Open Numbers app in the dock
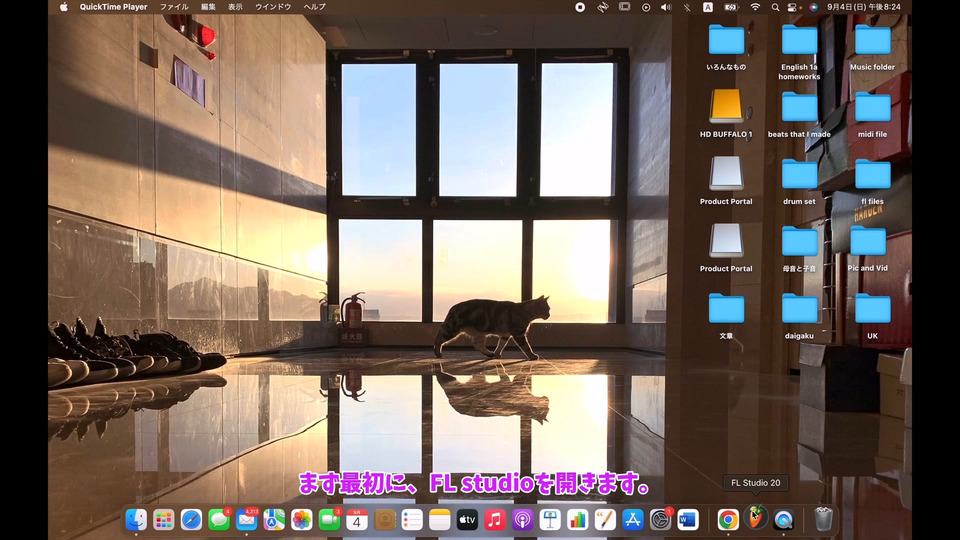This screenshot has height=540, width=960. click(x=577, y=520)
